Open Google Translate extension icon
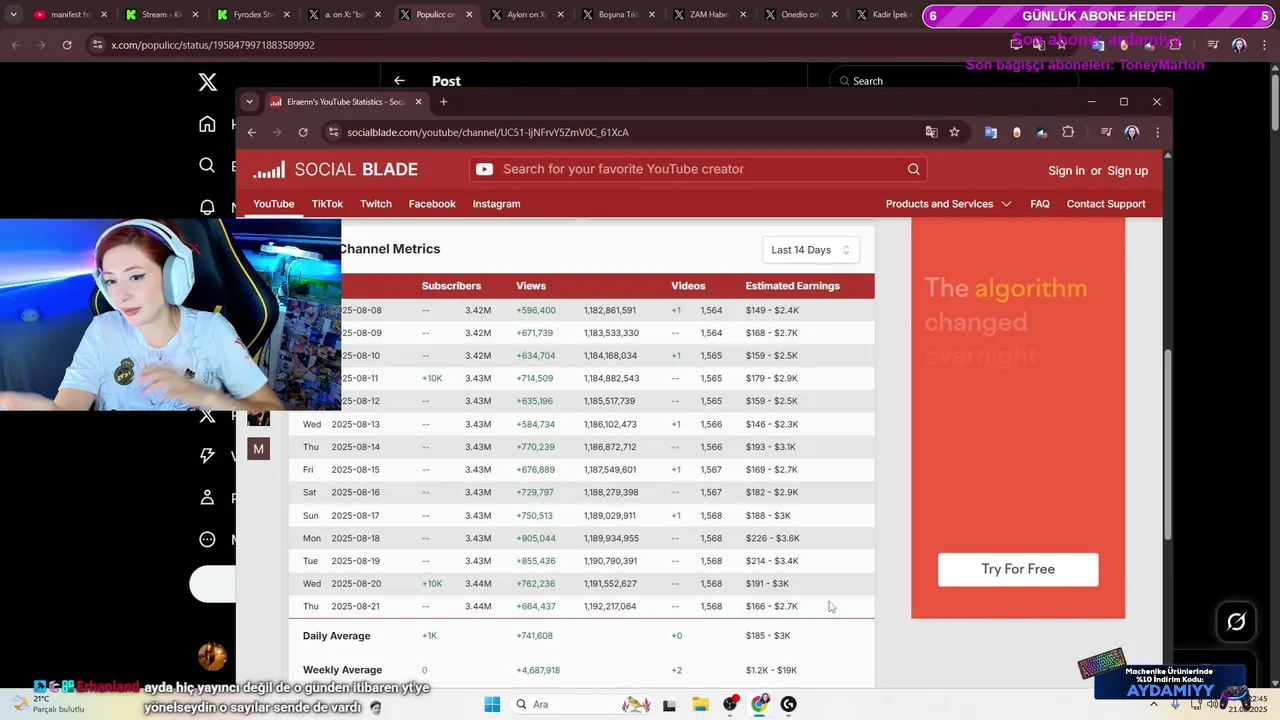 coord(991,132)
